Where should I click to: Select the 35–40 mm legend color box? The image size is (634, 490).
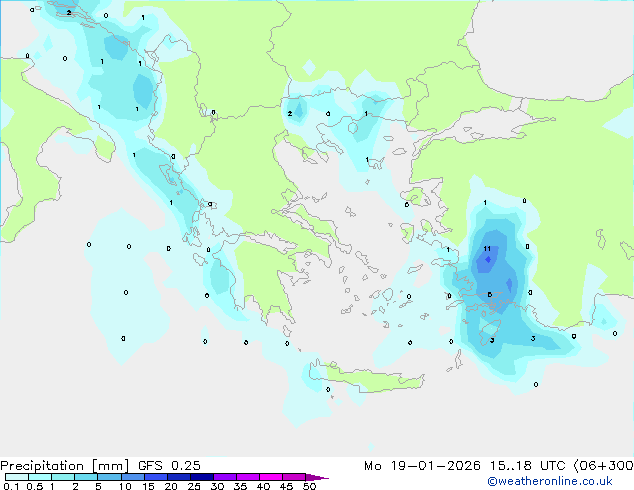[247, 477]
